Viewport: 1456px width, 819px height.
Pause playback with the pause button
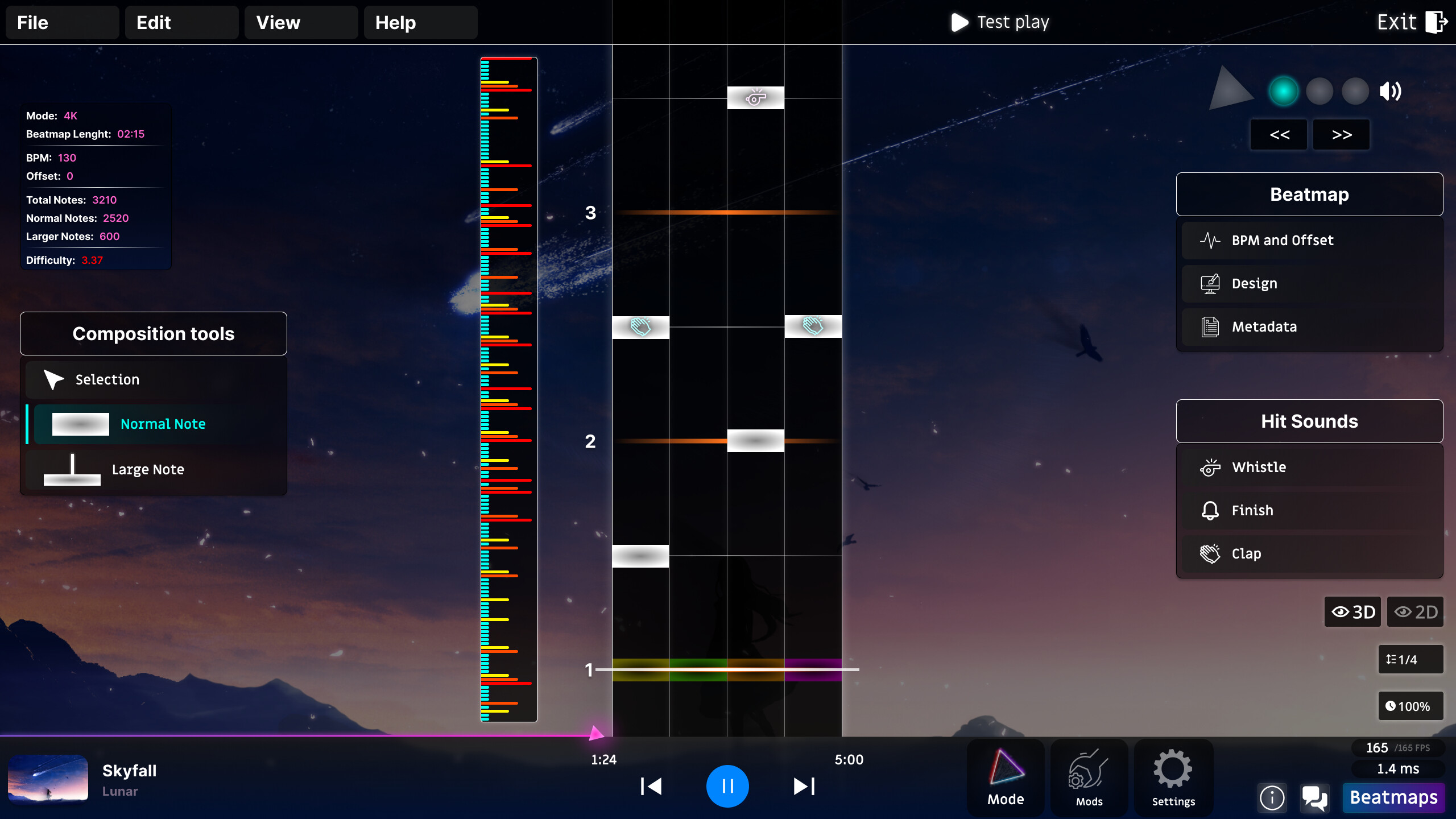click(x=728, y=785)
